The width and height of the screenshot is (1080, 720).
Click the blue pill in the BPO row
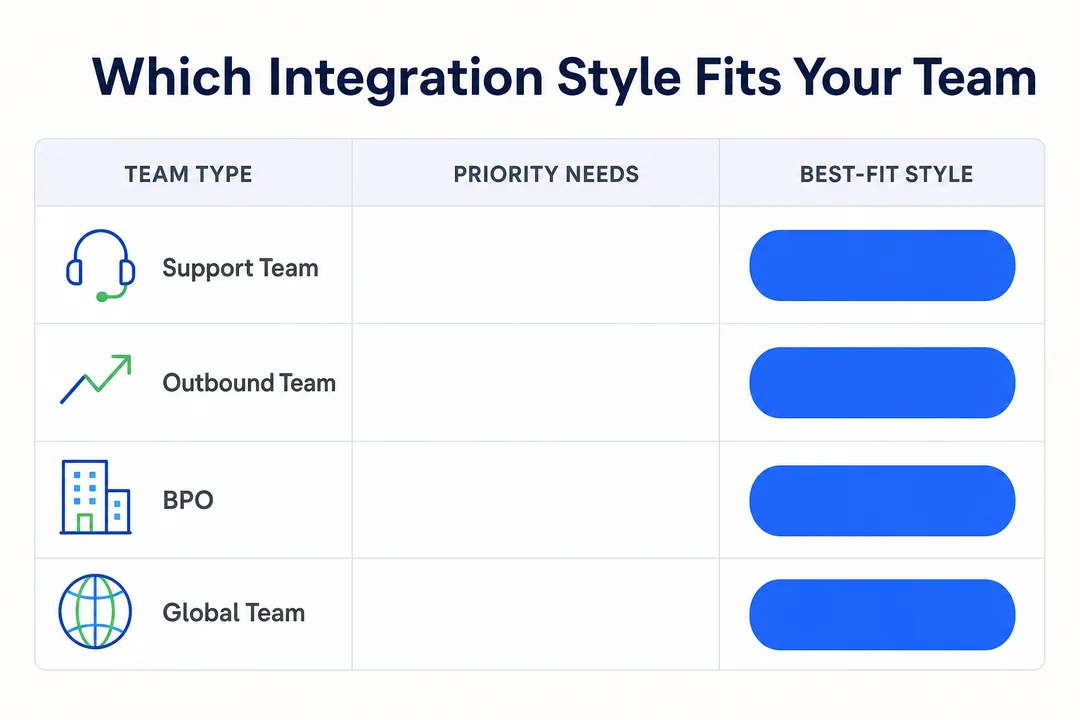882,500
